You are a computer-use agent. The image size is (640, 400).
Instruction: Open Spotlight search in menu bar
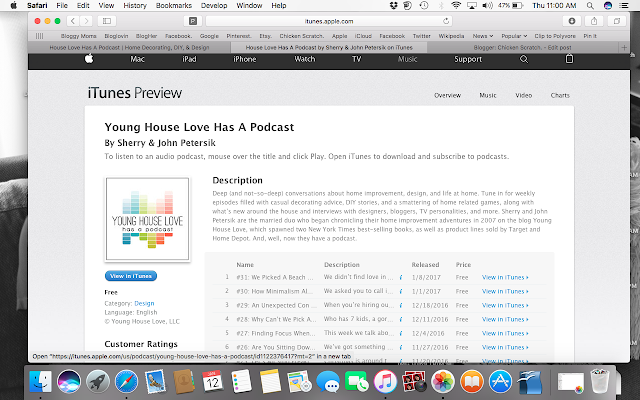590,5
